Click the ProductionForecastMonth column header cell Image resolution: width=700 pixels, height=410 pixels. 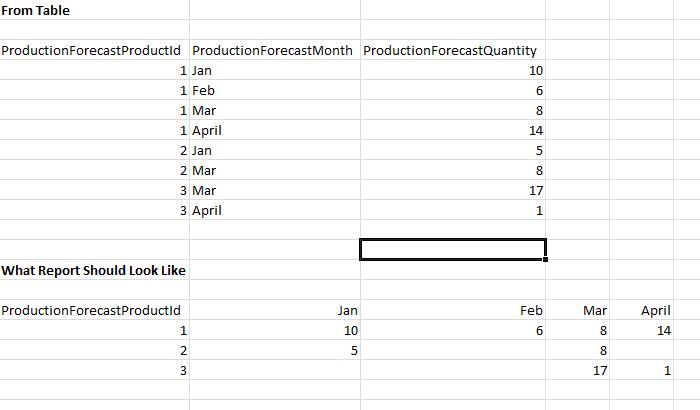point(272,51)
